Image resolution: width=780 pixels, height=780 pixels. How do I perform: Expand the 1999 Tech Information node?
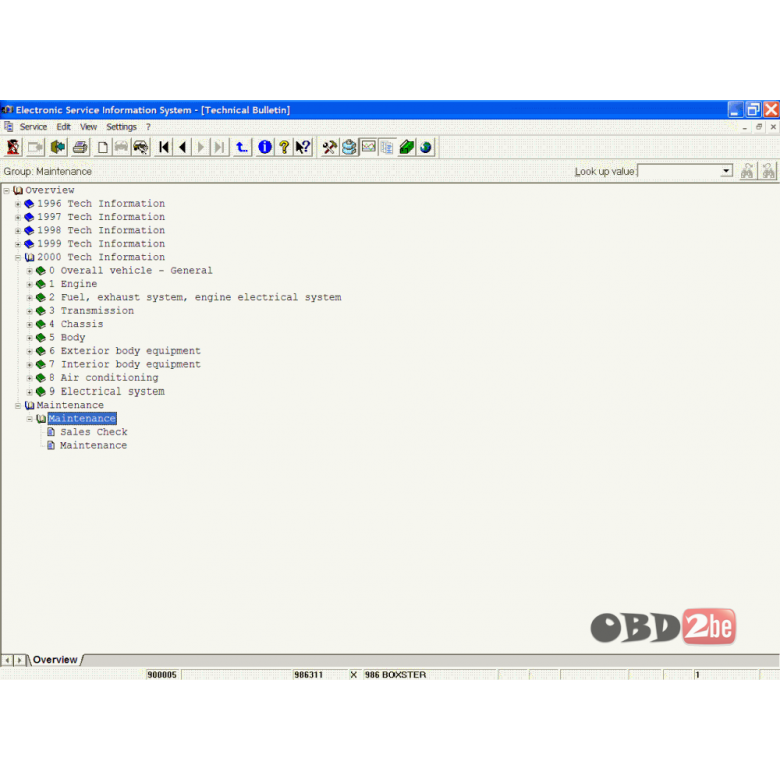pos(18,244)
